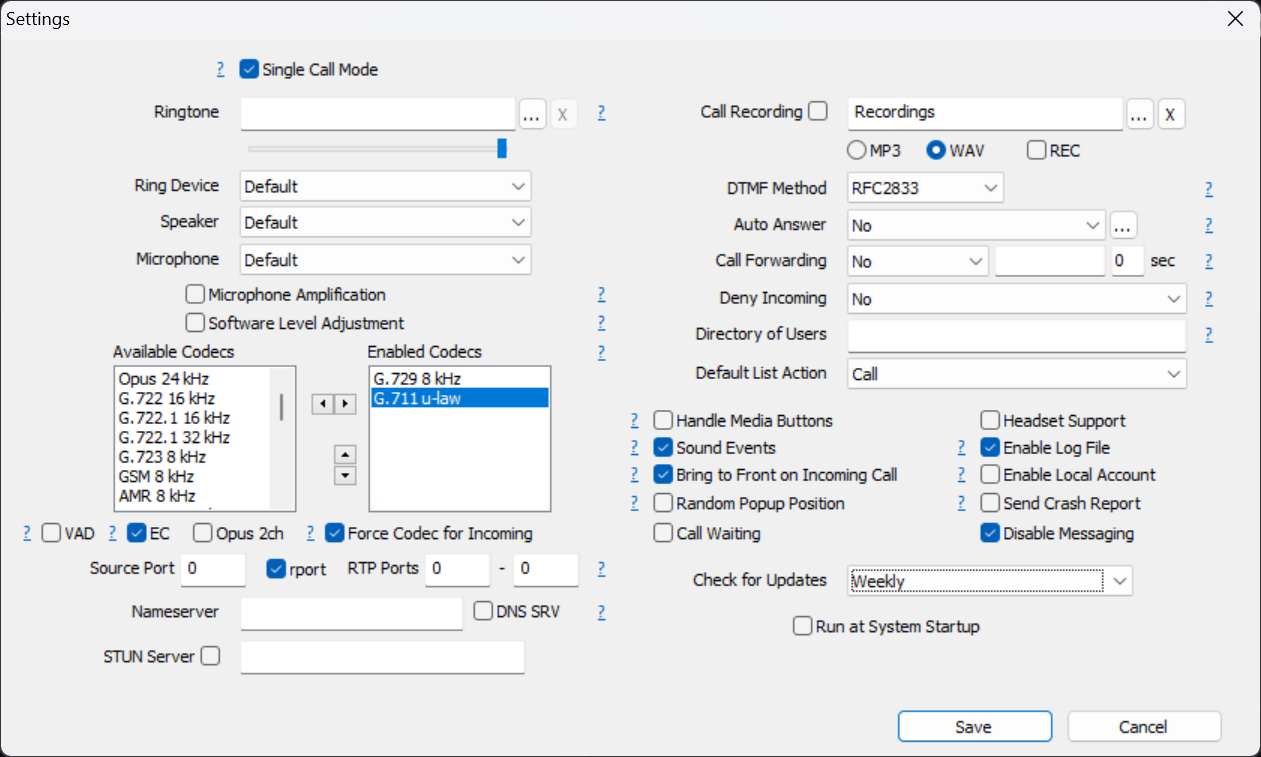Browse for the Recordings folder
This screenshot has width=1261, height=757.
click(x=1139, y=114)
